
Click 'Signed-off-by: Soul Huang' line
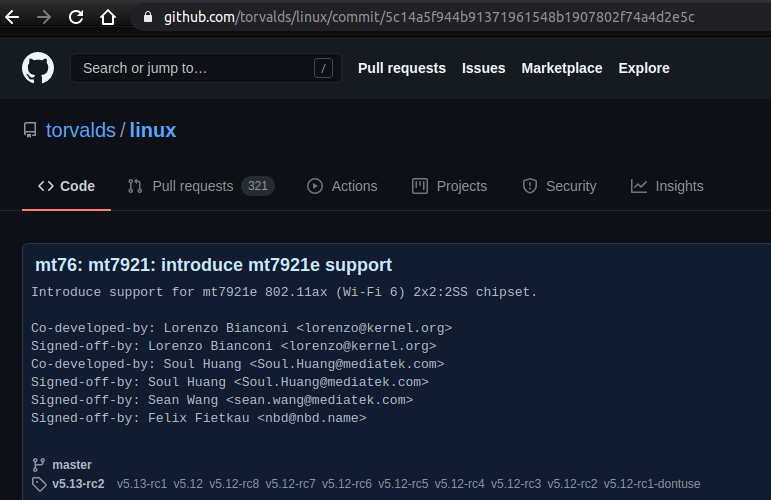point(230,382)
